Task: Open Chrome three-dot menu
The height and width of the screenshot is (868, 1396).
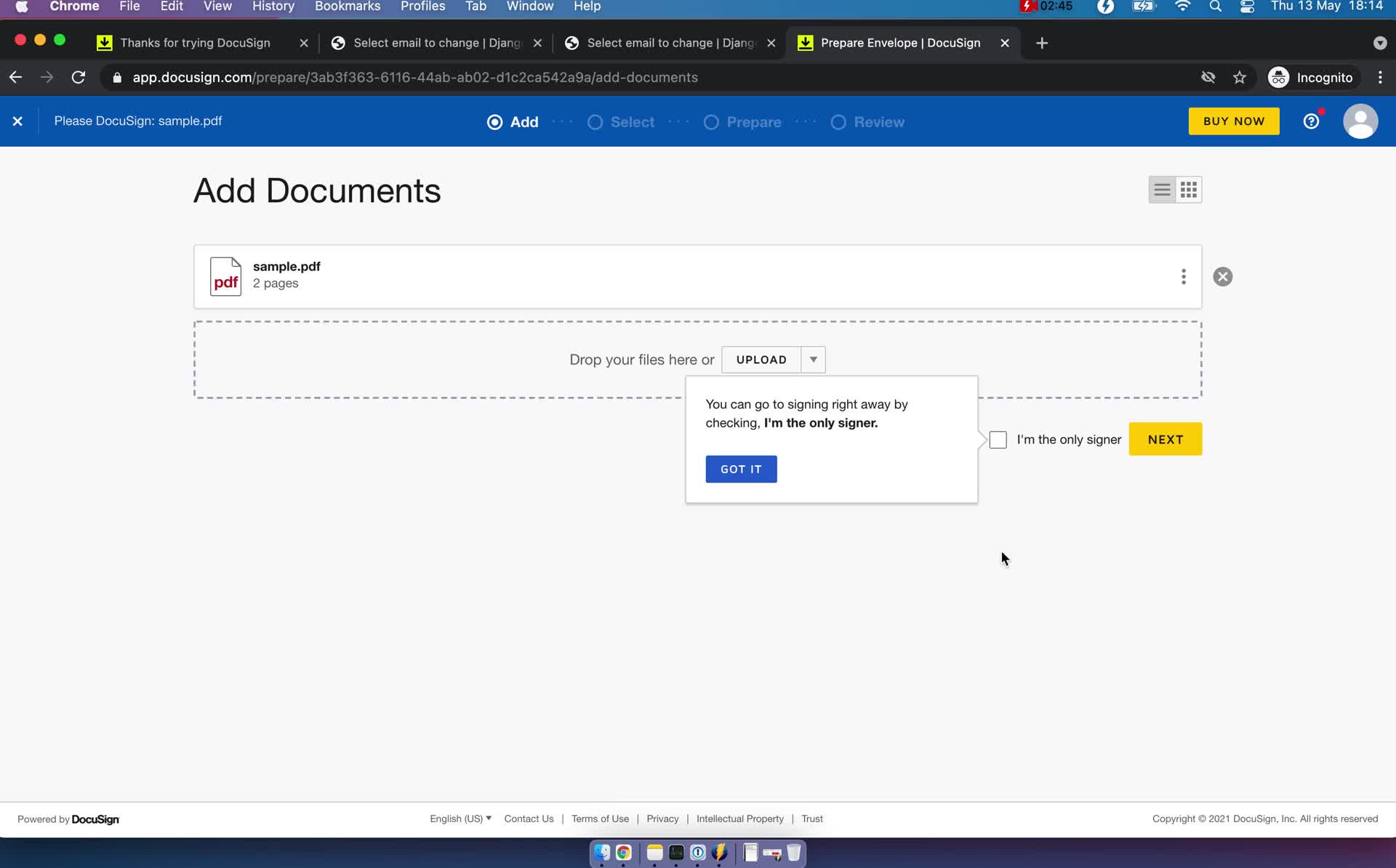Action: coord(1380,77)
